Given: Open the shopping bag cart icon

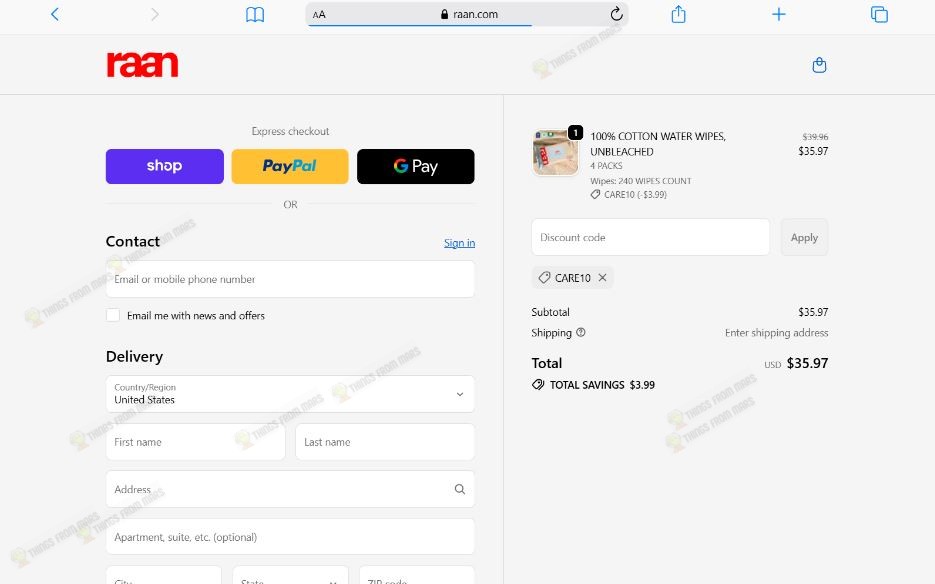Looking at the screenshot, I should [x=819, y=65].
